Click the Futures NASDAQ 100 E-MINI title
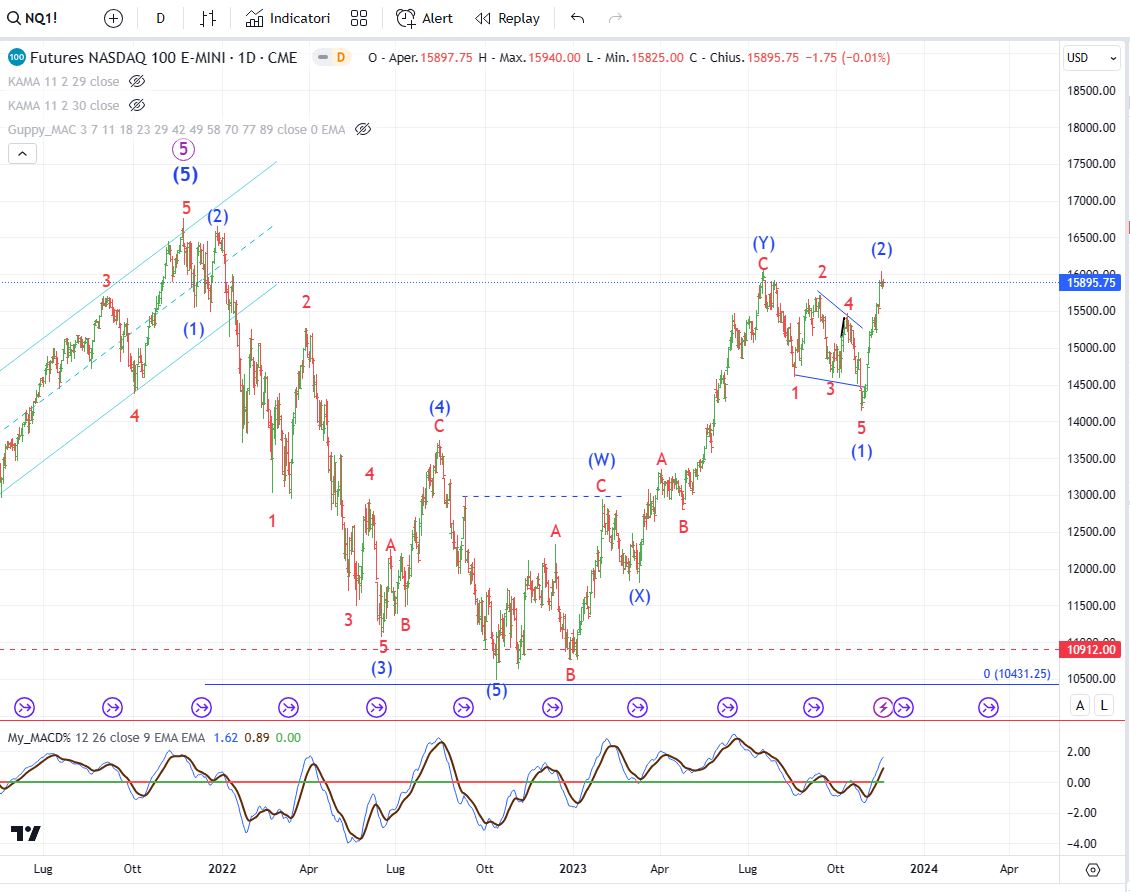 (164, 58)
